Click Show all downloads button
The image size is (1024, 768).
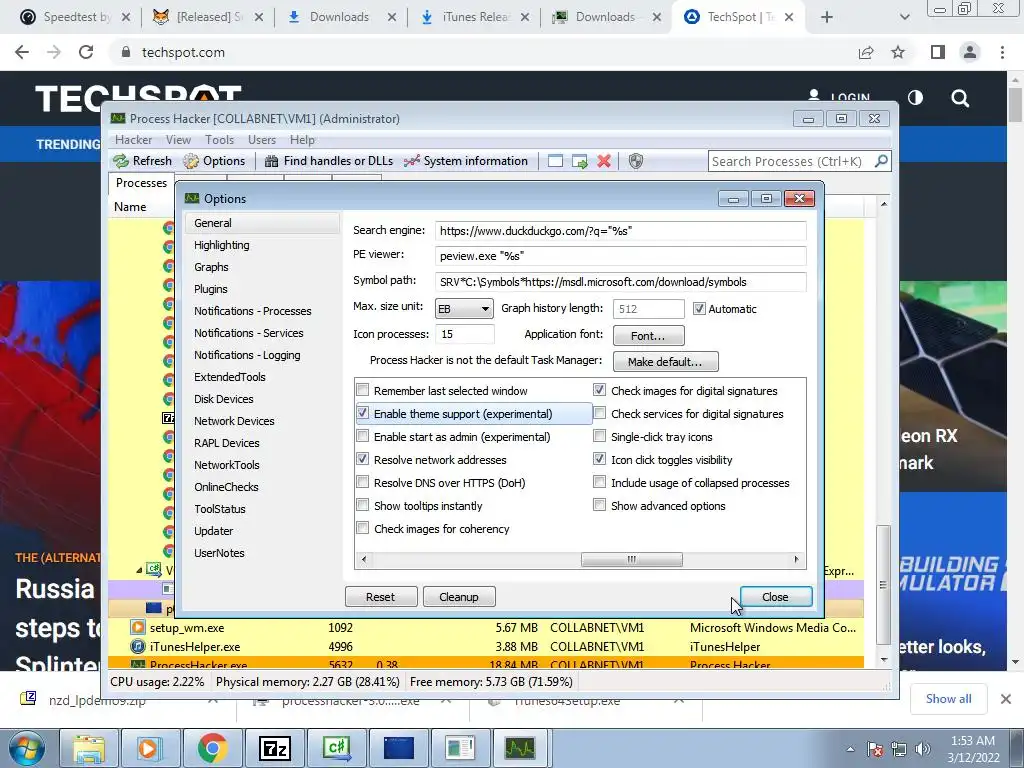click(948, 699)
